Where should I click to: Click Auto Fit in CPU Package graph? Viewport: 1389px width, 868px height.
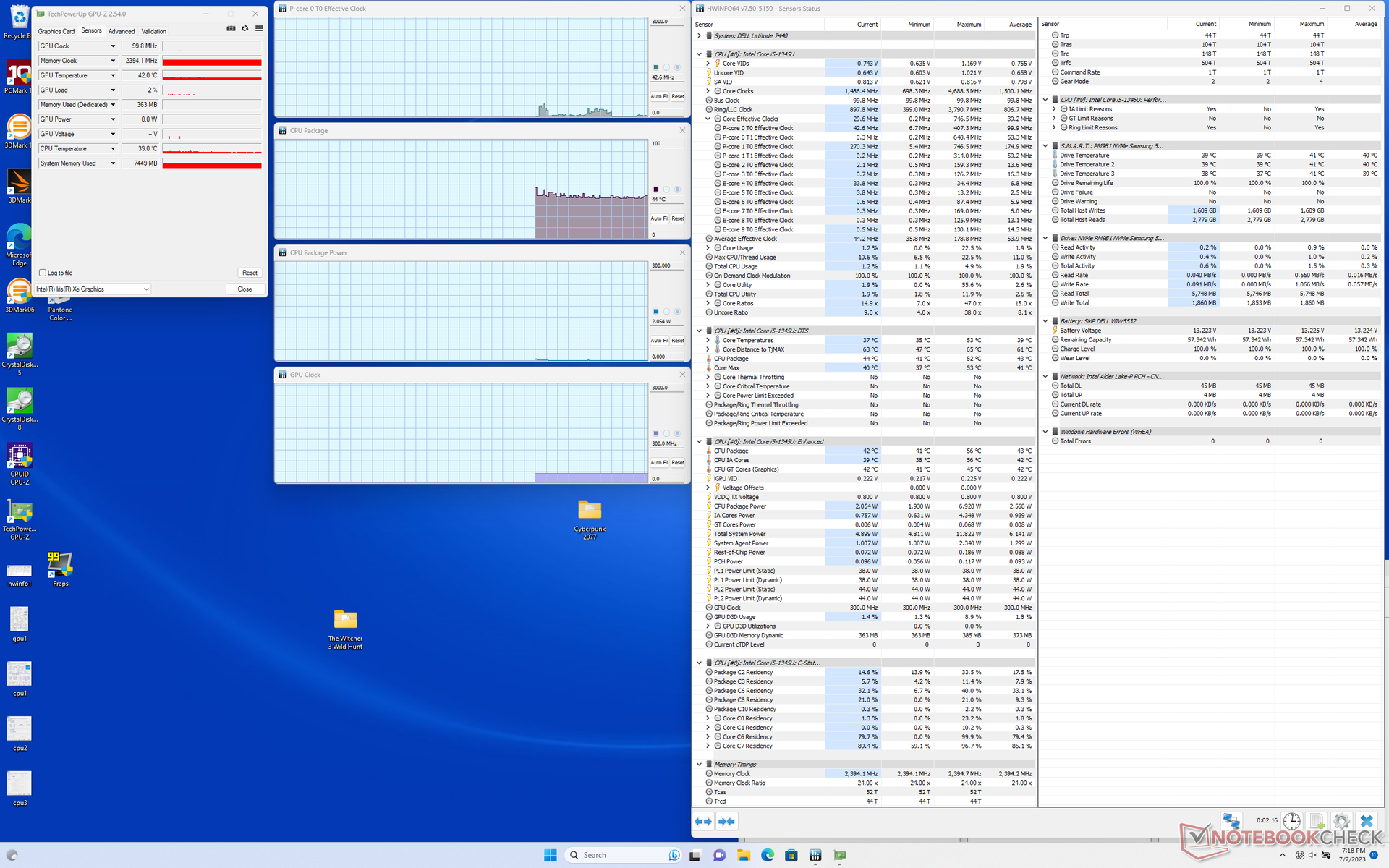click(658, 218)
